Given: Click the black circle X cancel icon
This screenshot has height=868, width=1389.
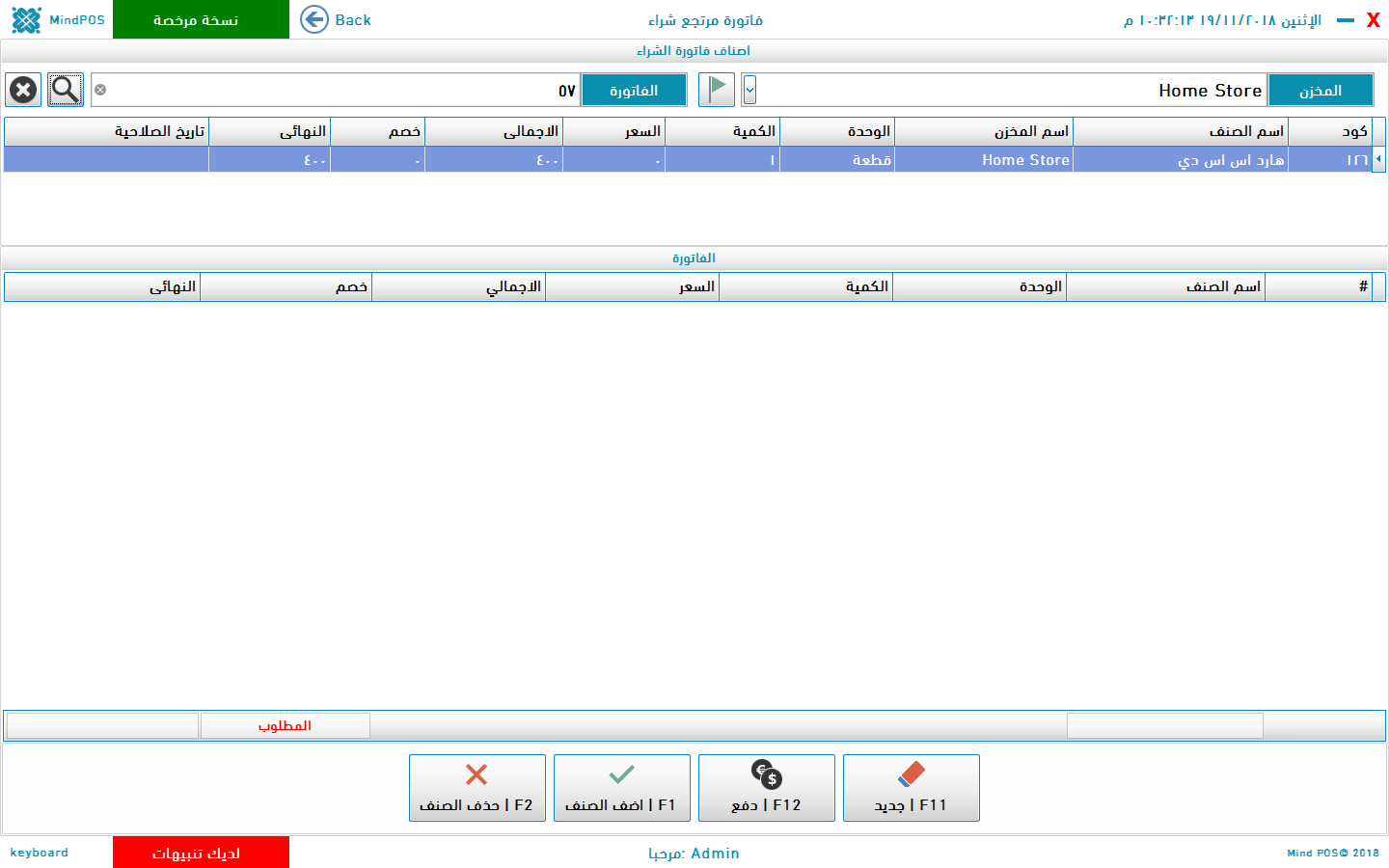Looking at the screenshot, I should pyautogui.click(x=23, y=90).
